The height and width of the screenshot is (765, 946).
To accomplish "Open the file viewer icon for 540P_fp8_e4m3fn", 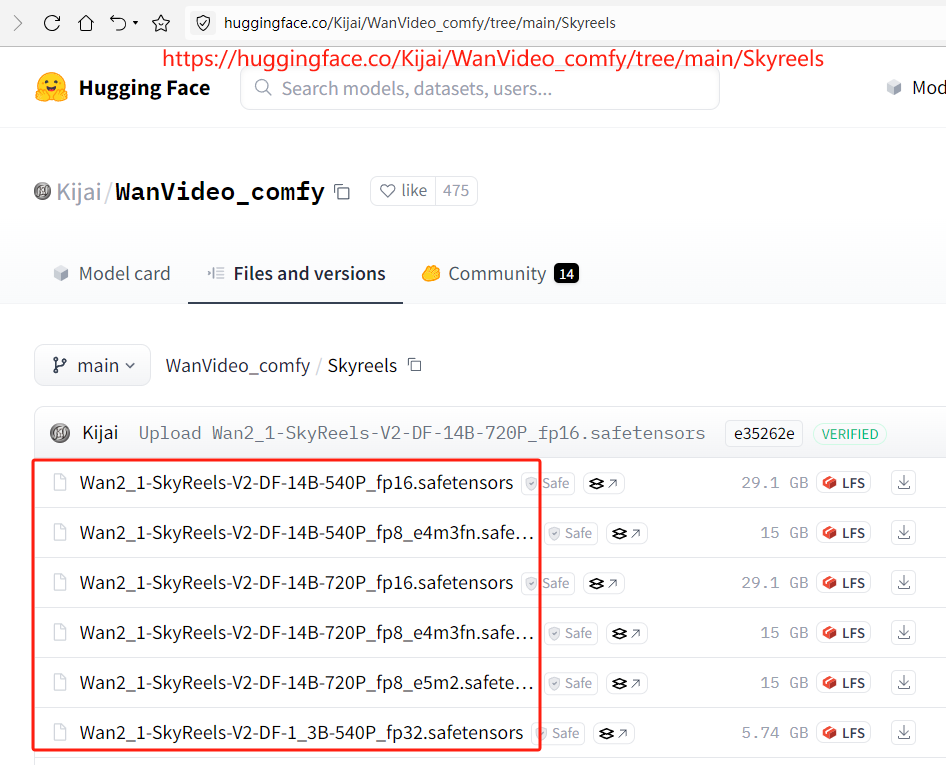I will point(626,533).
